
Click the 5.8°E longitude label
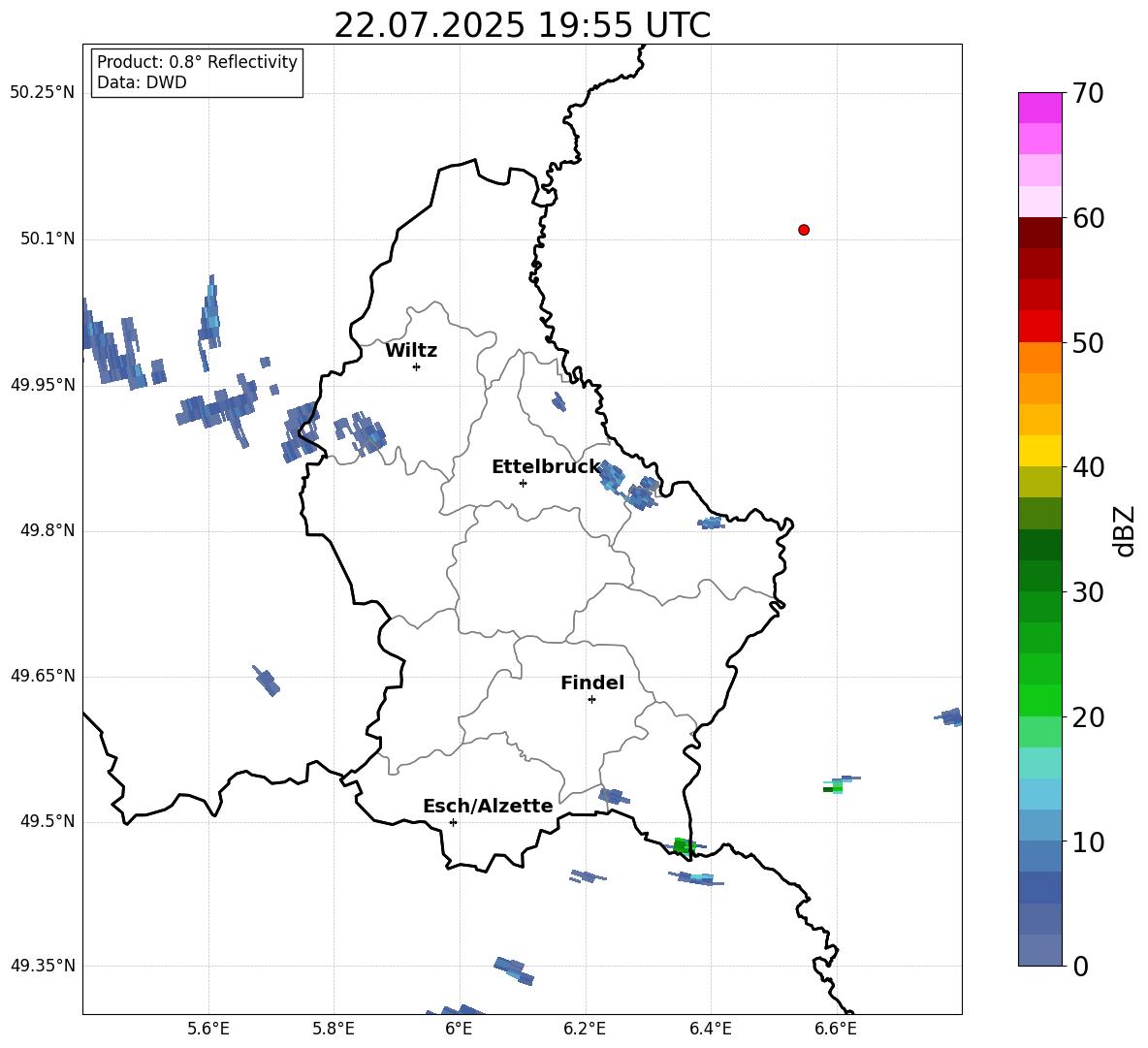tap(334, 1029)
